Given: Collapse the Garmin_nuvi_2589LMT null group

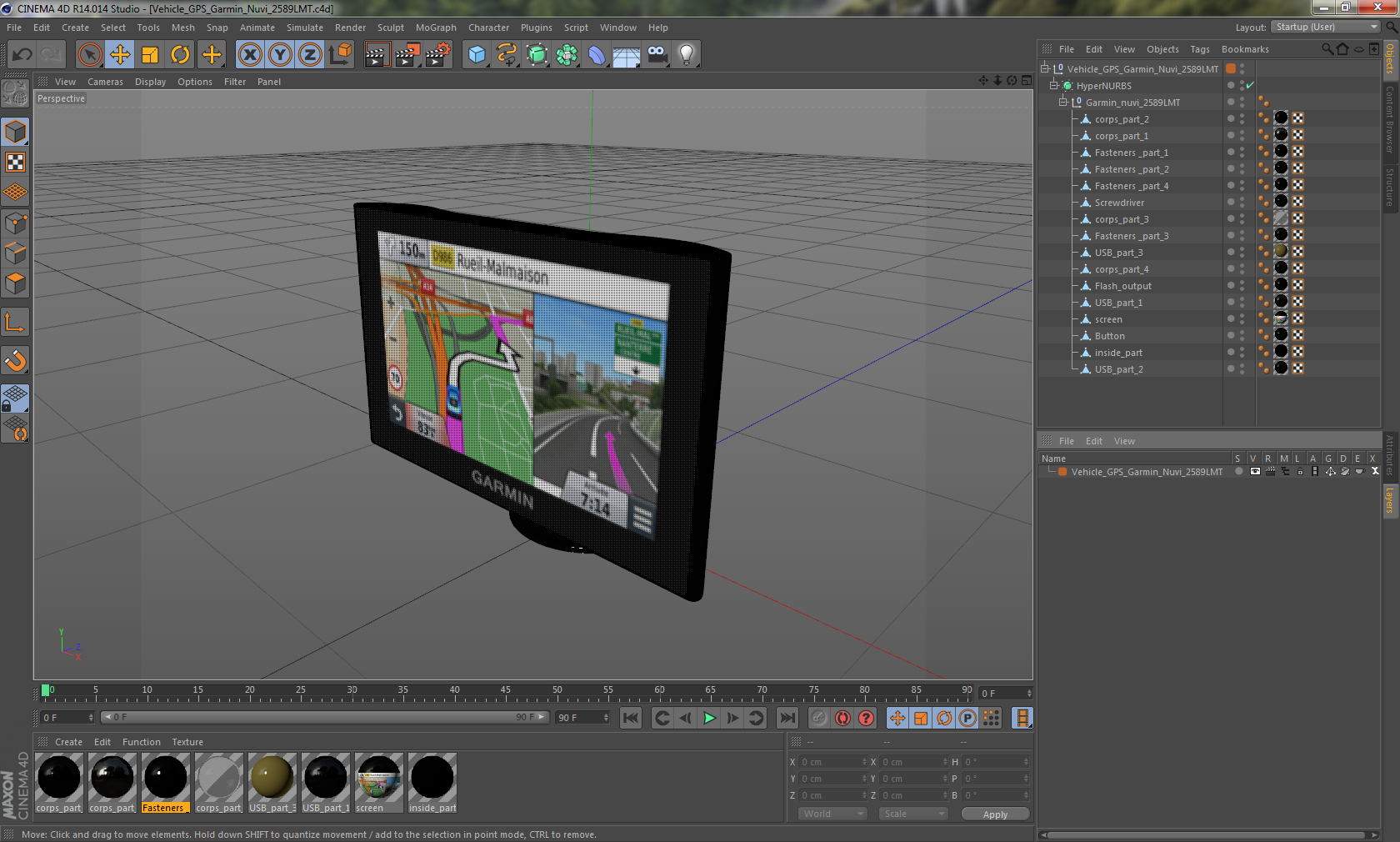Looking at the screenshot, I should 1063,102.
